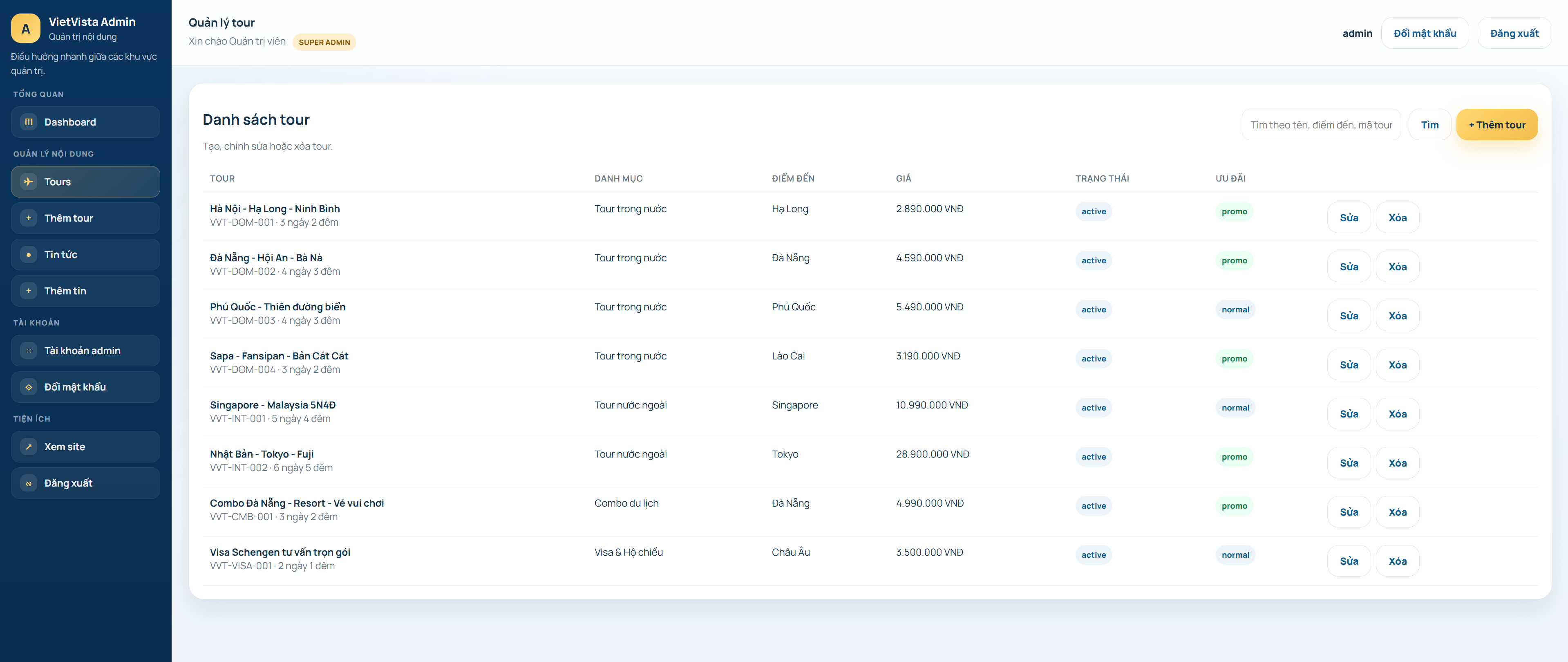Click Xóa for Hà Nội - Hạ Long tour
The image size is (1568, 662).
click(1398, 218)
